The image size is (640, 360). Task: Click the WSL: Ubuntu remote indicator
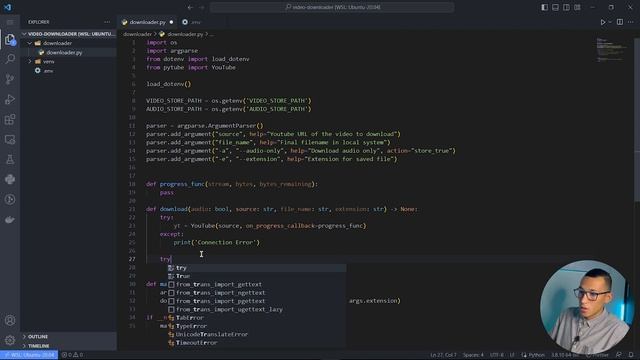(x=29, y=355)
